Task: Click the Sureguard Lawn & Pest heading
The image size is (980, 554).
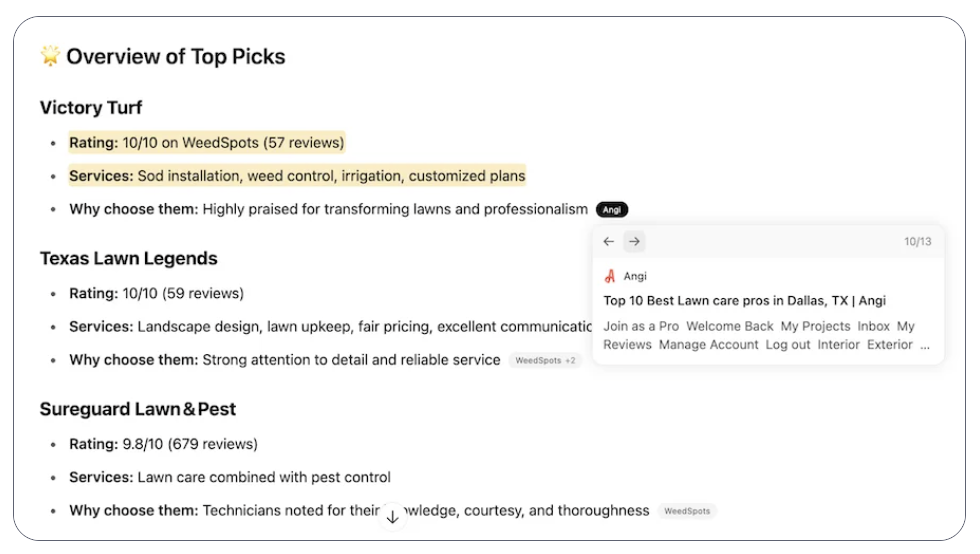Action: click(x=138, y=409)
